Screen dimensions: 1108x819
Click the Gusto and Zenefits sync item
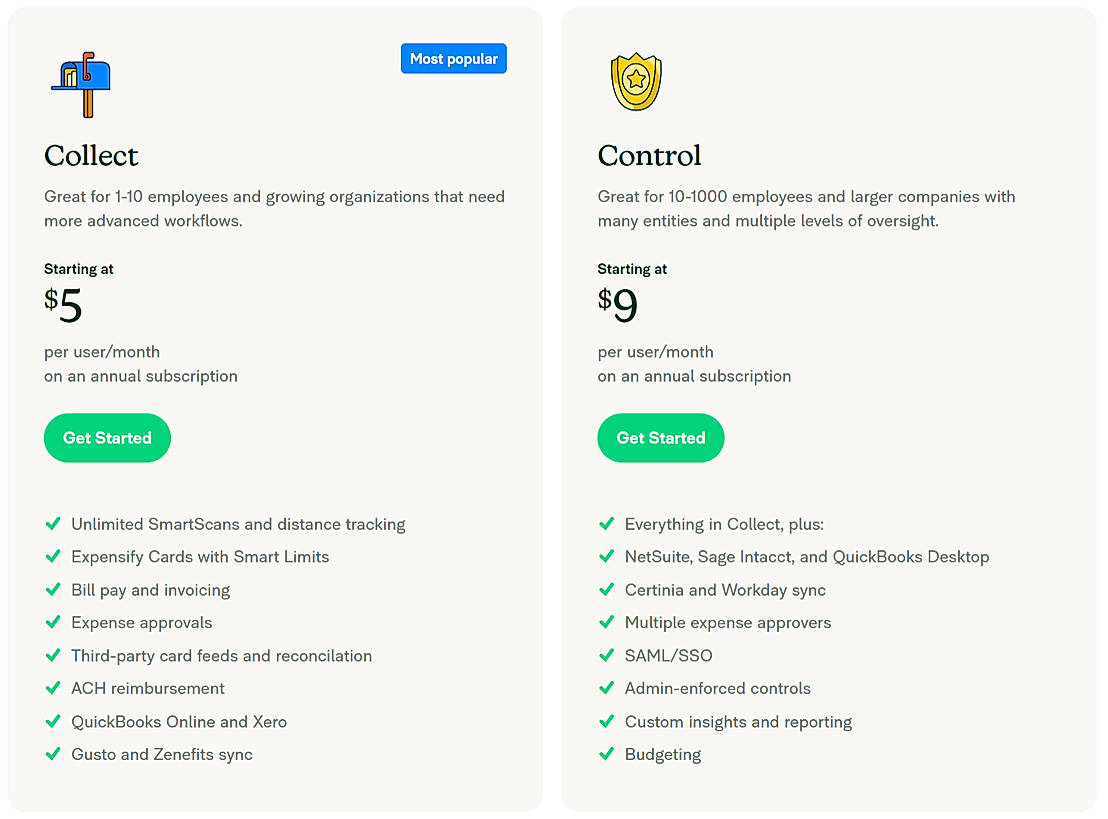click(x=162, y=754)
